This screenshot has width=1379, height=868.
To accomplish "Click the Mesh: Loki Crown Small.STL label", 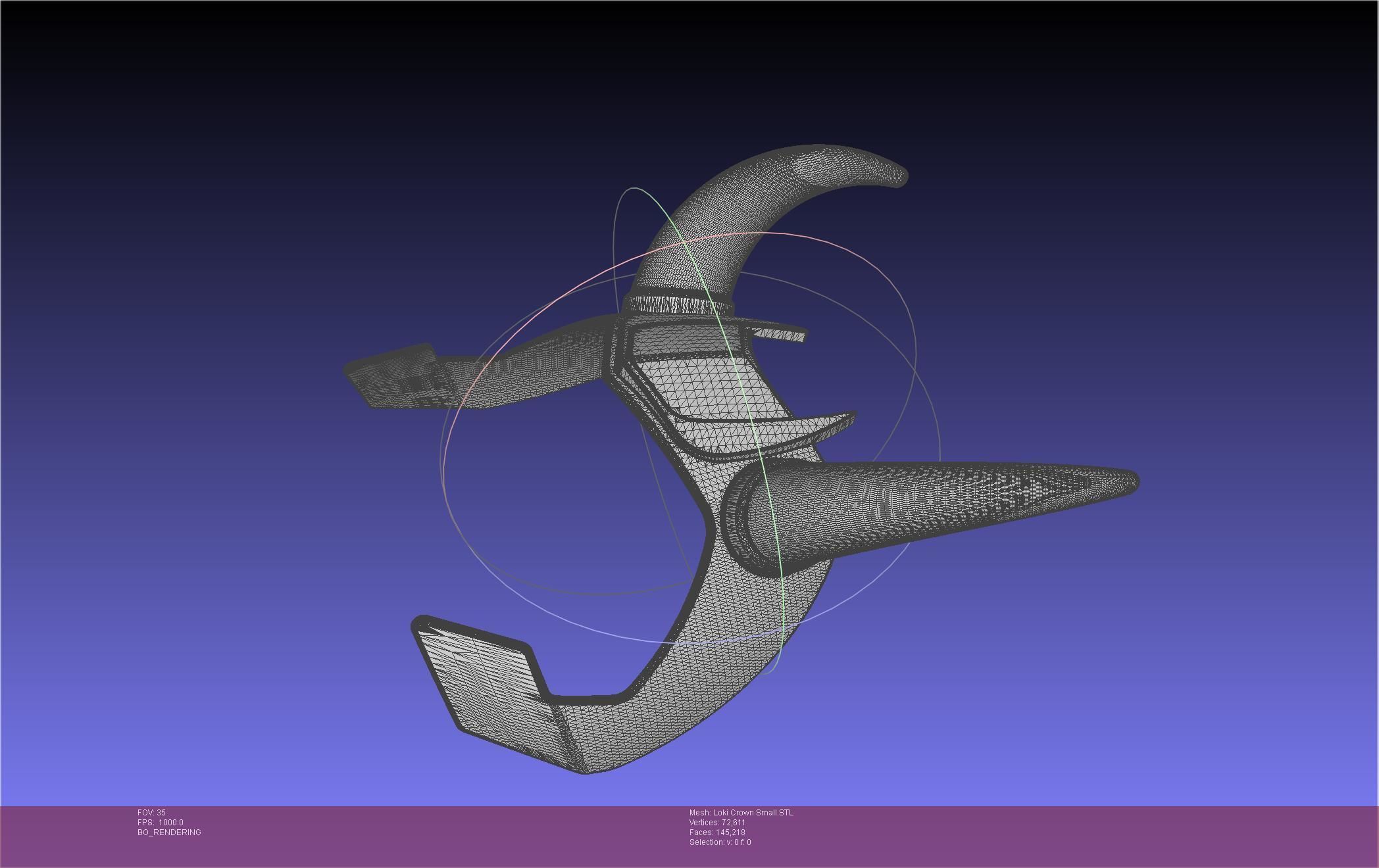I will (x=741, y=813).
